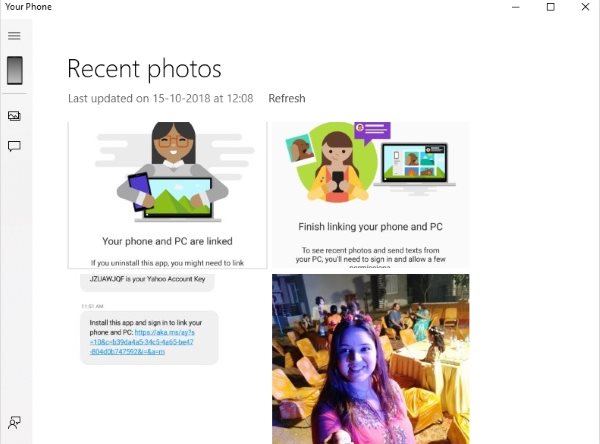The width and height of the screenshot is (600, 444).
Task: Minimize the Your Phone window
Action: click(x=515, y=7)
